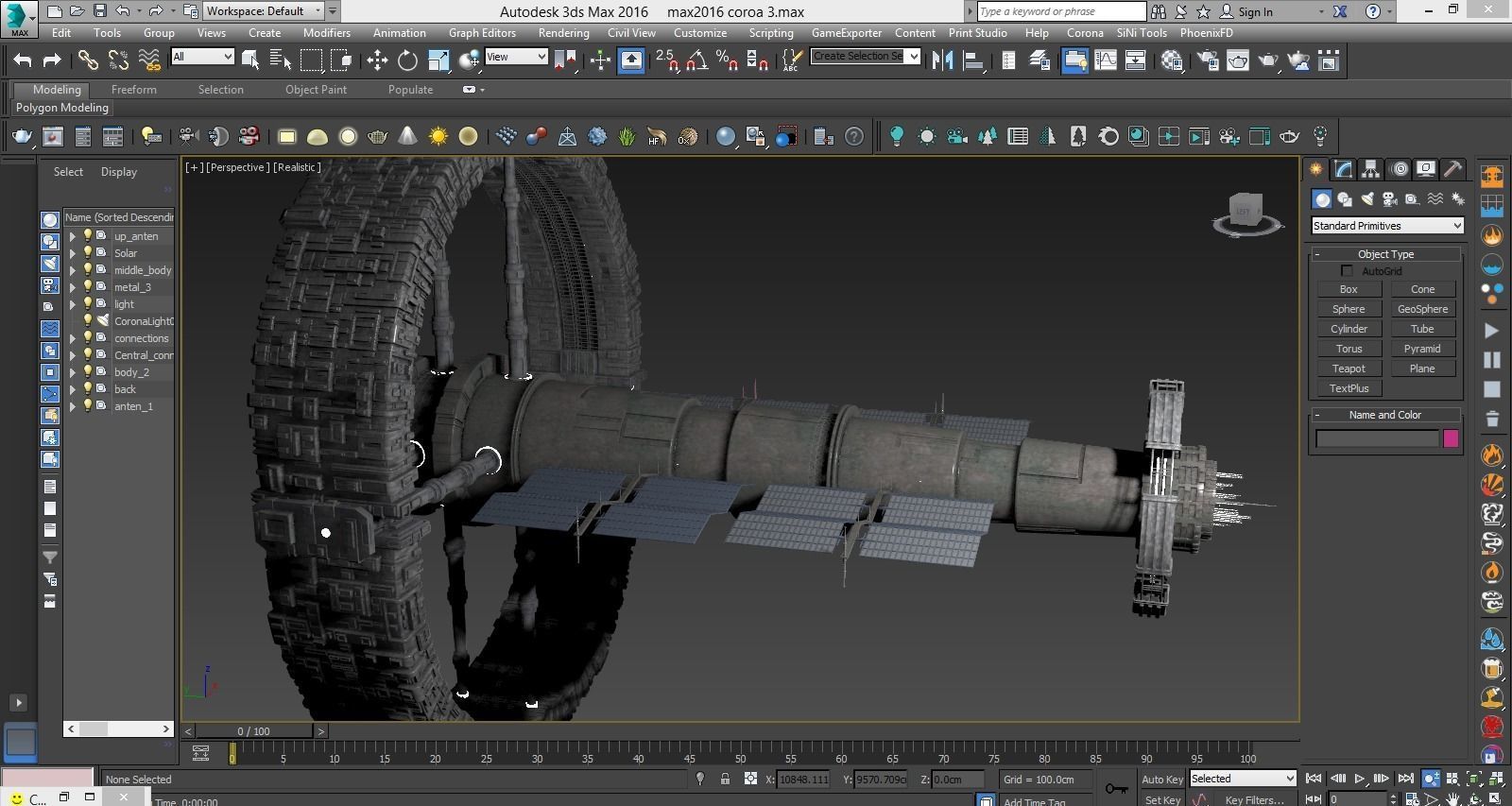Expand the up_anten tree node
This screenshot has width=1512, height=806.
coord(72,236)
